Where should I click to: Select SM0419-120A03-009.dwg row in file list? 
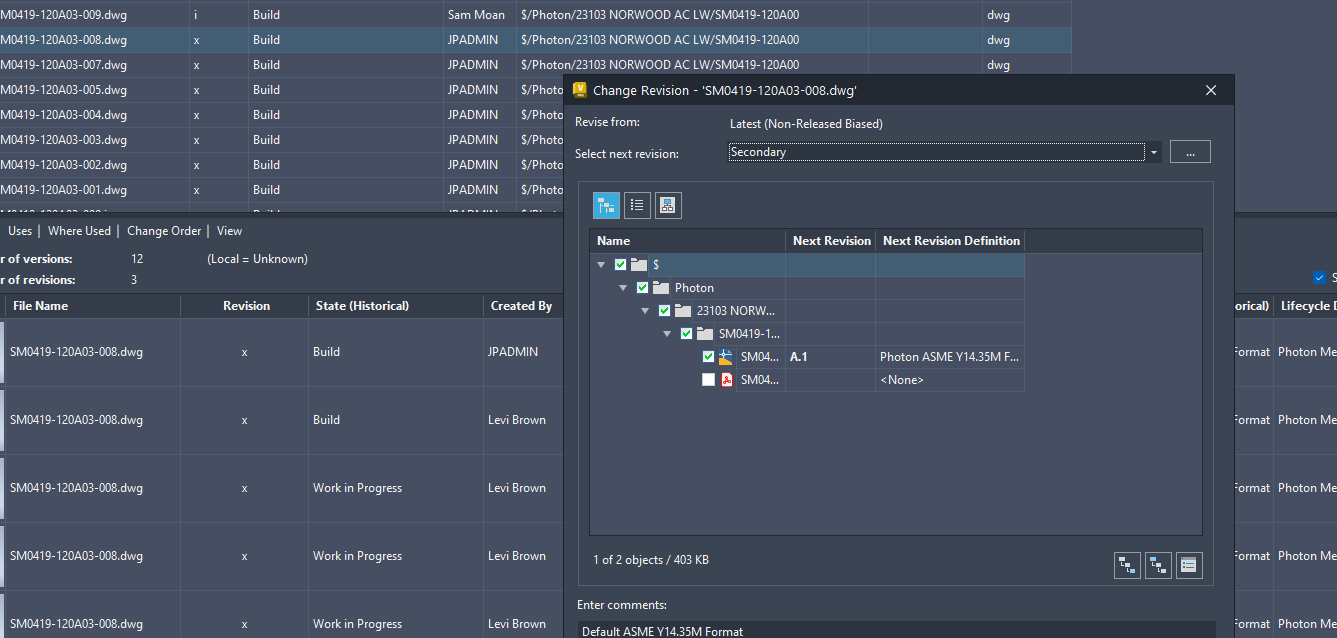pos(535,15)
